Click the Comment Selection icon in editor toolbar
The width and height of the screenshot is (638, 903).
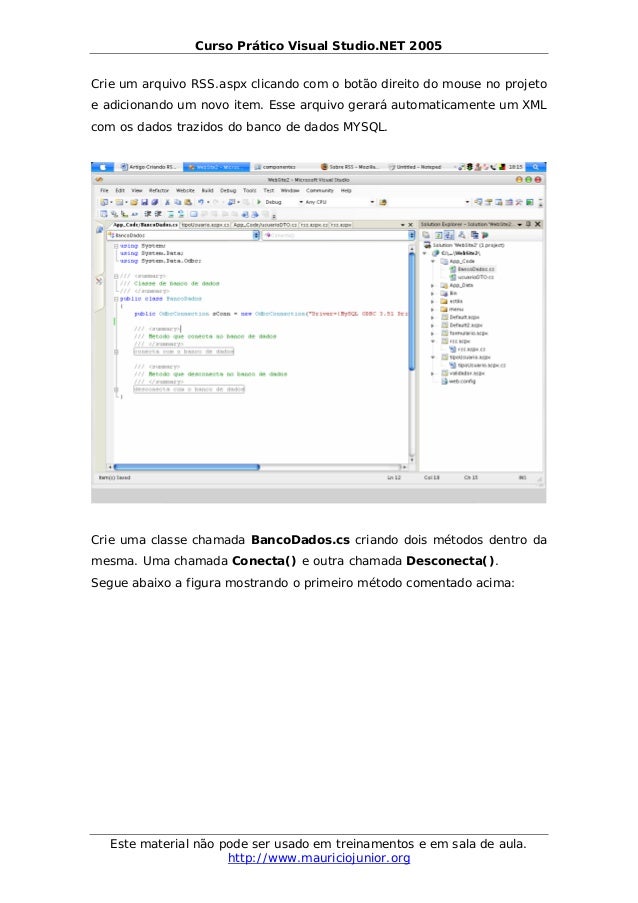pyautogui.click(x=171, y=214)
